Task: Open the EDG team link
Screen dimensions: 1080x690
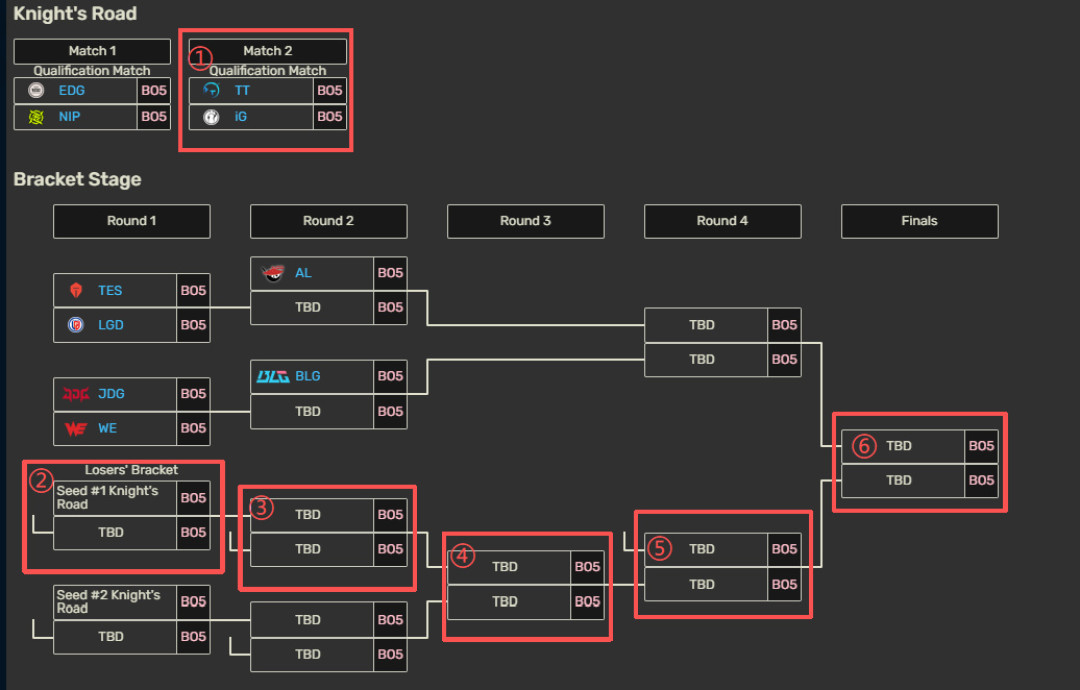Action: [x=72, y=90]
